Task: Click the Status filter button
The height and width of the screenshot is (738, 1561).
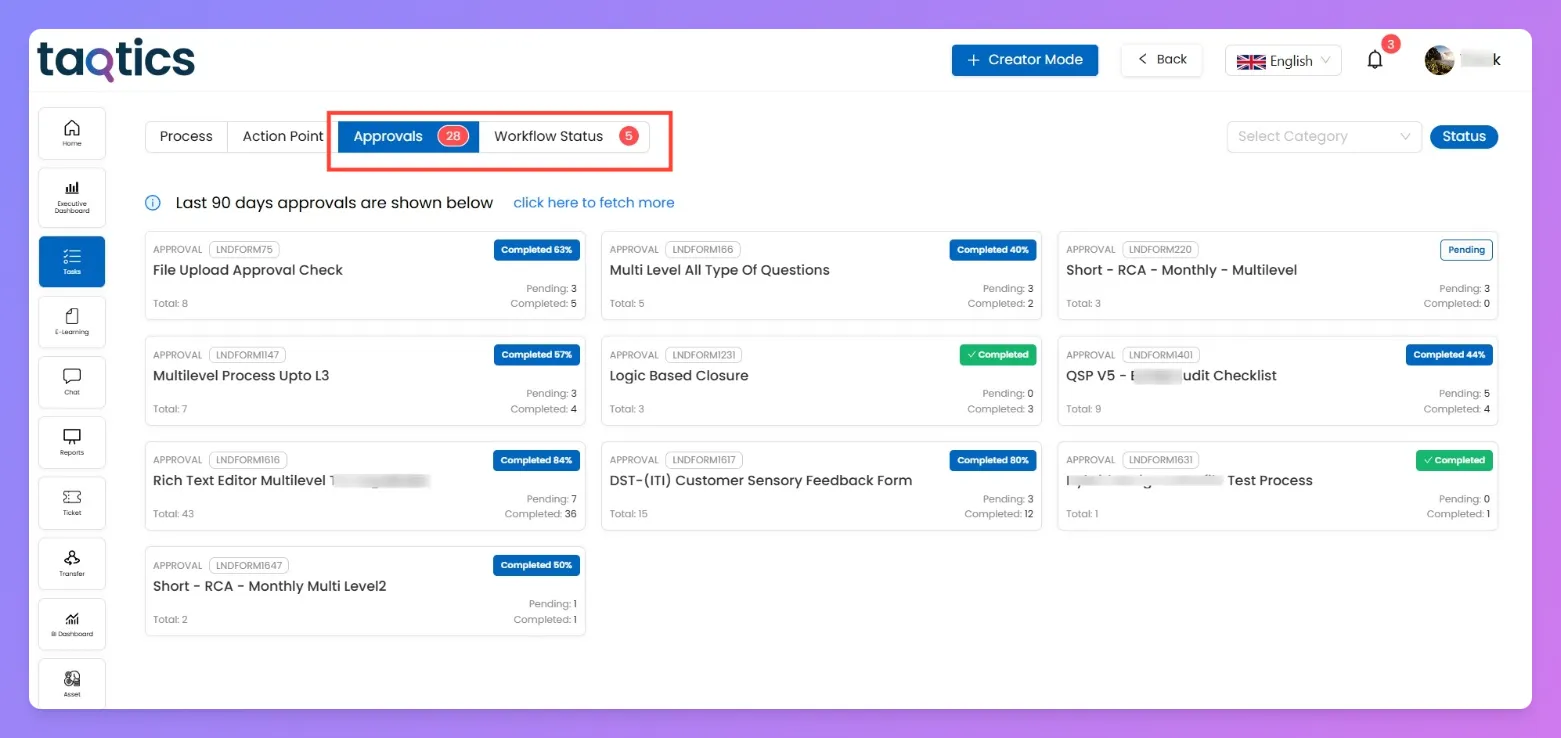Action: click(x=1464, y=137)
